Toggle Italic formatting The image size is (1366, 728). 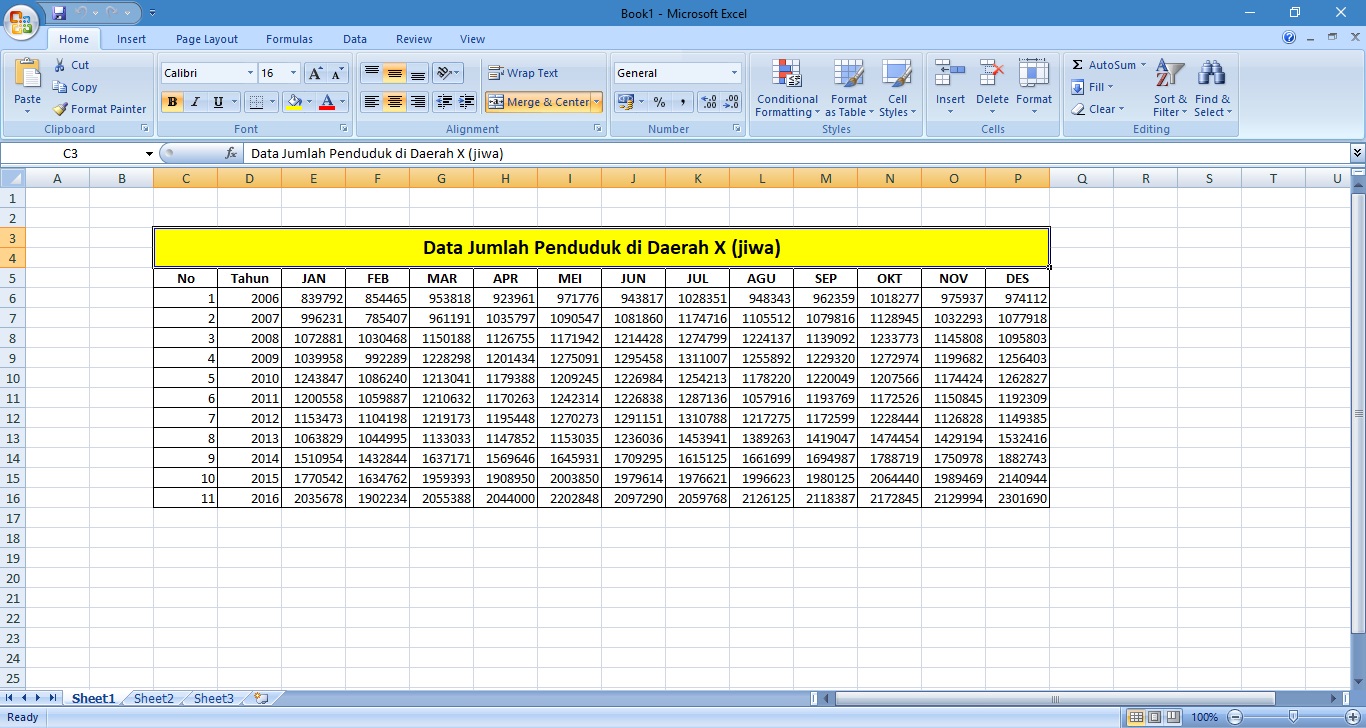pyautogui.click(x=195, y=102)
